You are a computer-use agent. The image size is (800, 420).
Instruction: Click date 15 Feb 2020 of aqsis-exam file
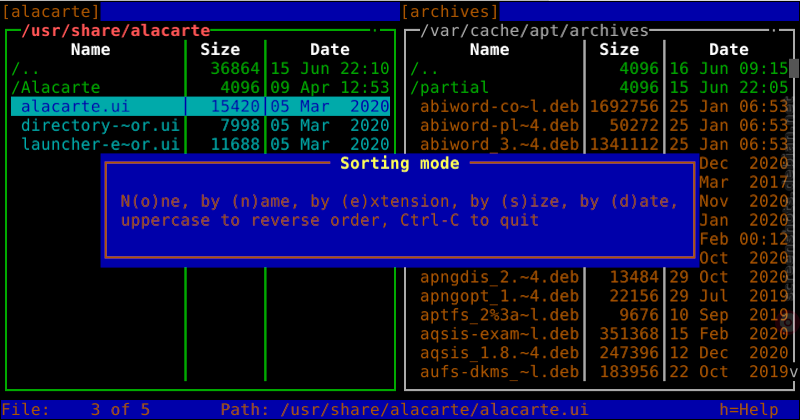729,333
